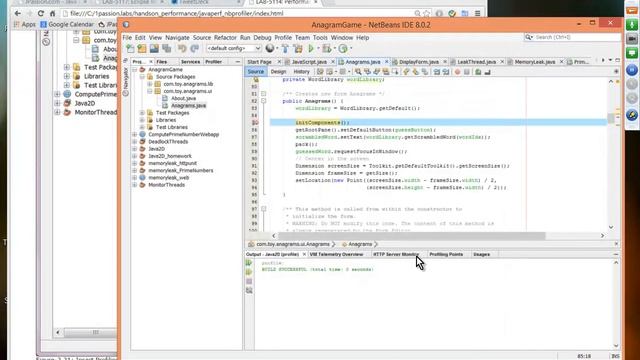Screen dimensions: 640x360
Task: Open the Tools menu
Action: point(320,38)
